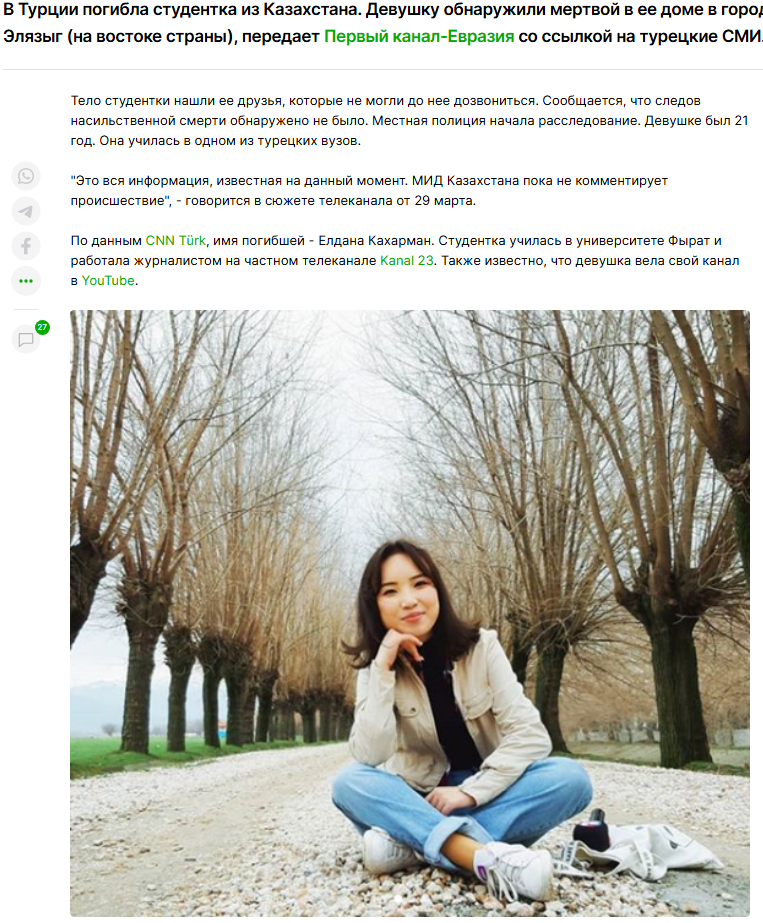The width and height of the screenshot is (763, 923).
Task: Select the white slide indicator dot on photo
Action: click(x=399, y=899)
